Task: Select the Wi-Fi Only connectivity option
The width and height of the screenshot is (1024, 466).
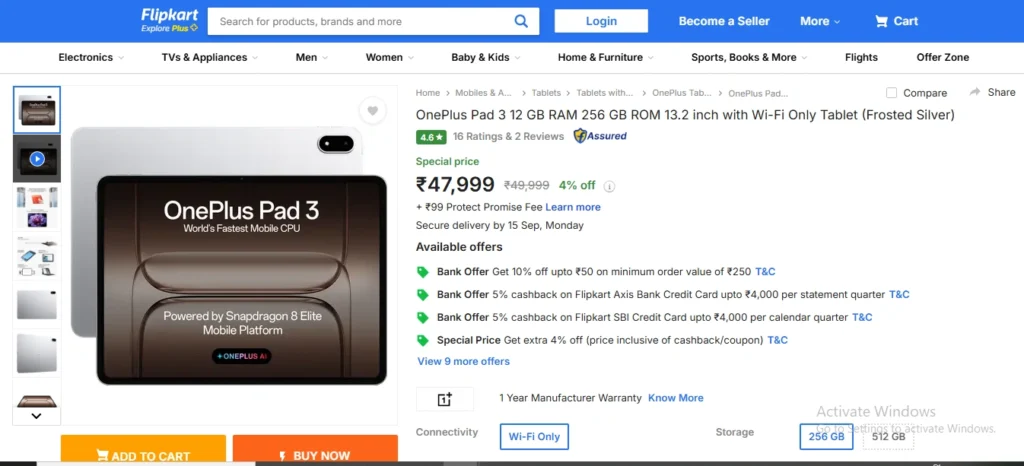Action: pyautogui.click(x=534, y=437)
